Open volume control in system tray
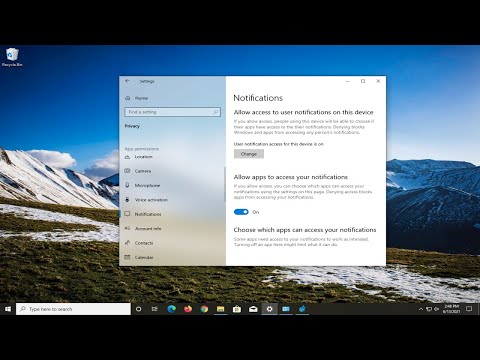The image size is (480, 360). 436,309
